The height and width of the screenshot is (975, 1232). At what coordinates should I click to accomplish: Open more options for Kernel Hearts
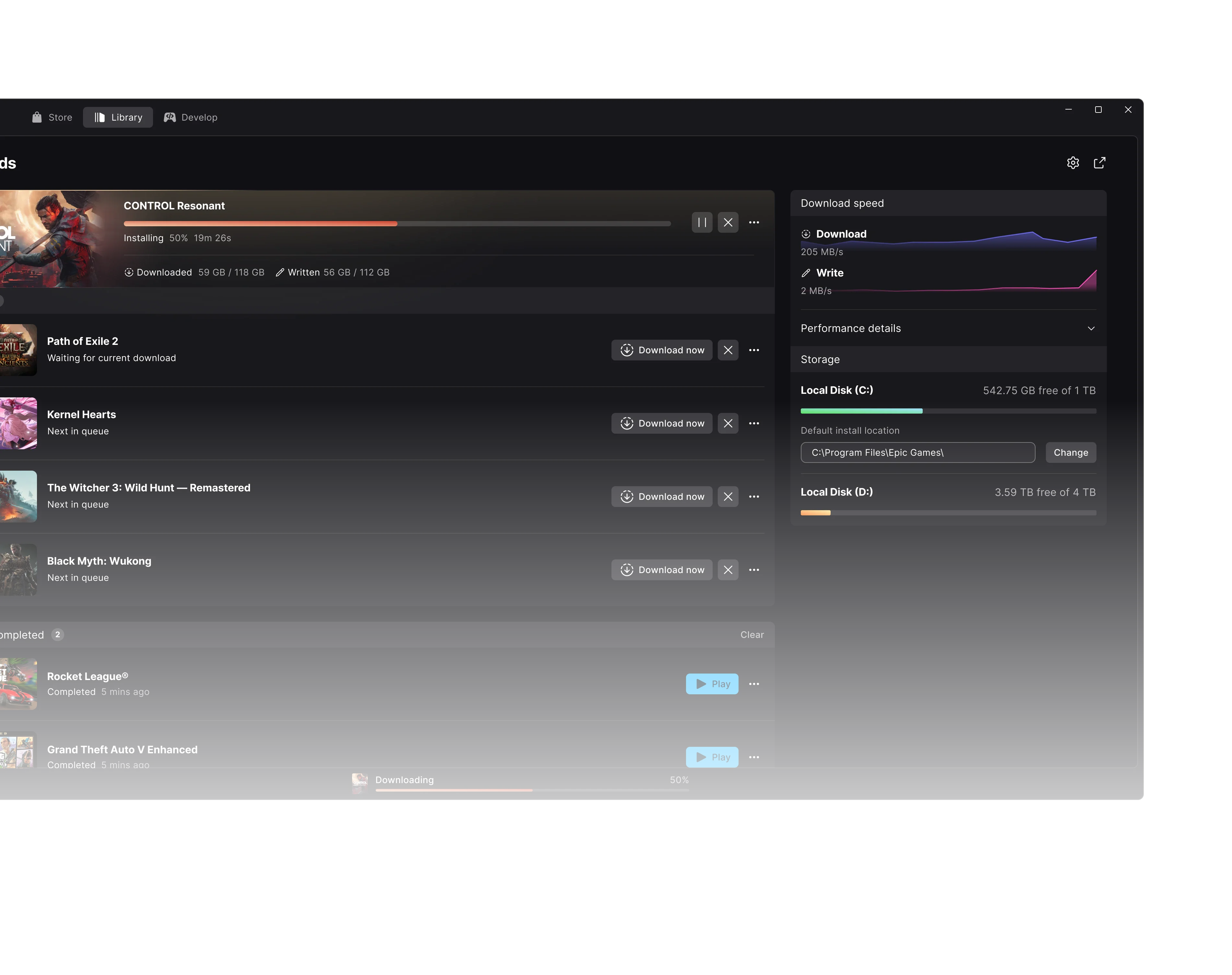(753, 423)
